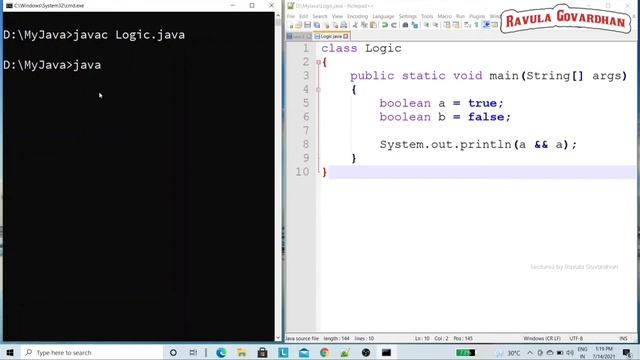
Task: Click the Close document toolbar icon
Action: coord(327,25)
